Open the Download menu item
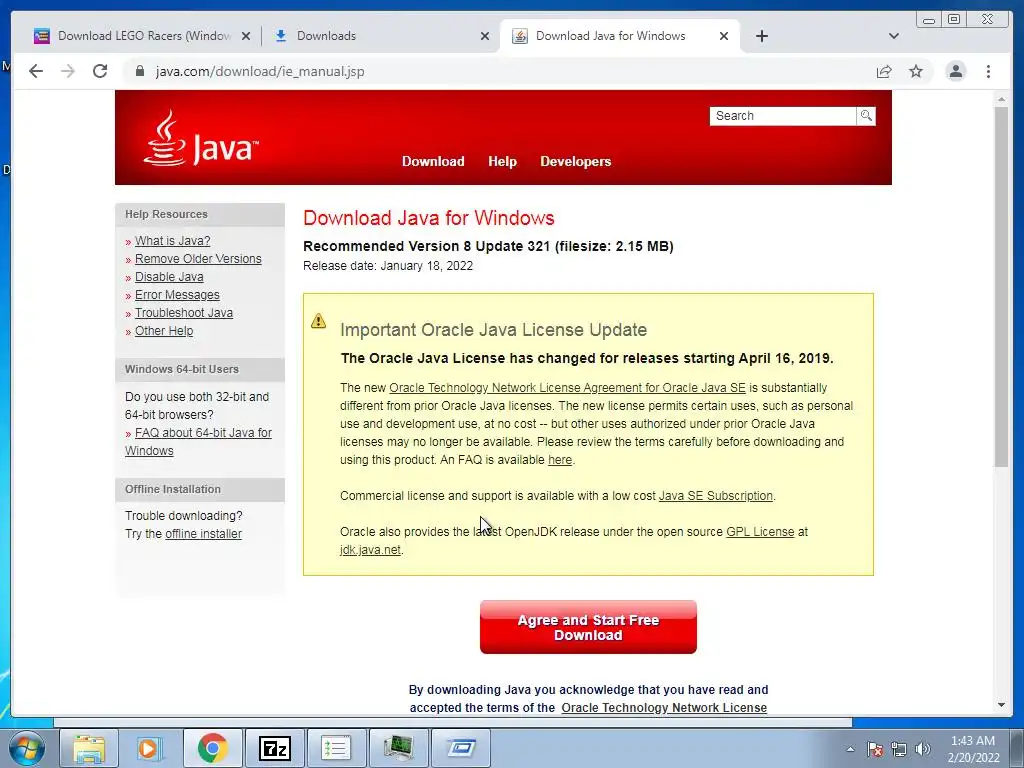1024x768 pixels. coord(433,161)
